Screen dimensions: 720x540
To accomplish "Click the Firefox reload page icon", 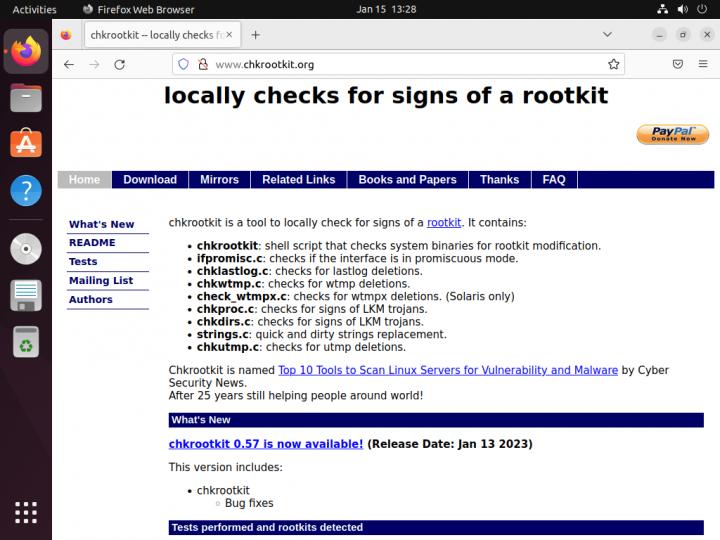I will tap(120, 64).
